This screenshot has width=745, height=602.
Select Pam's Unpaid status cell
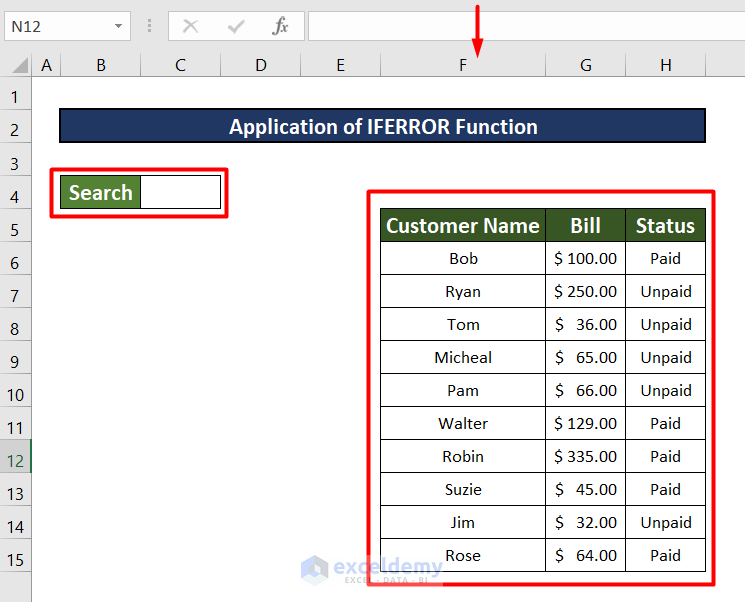[666, 390]
